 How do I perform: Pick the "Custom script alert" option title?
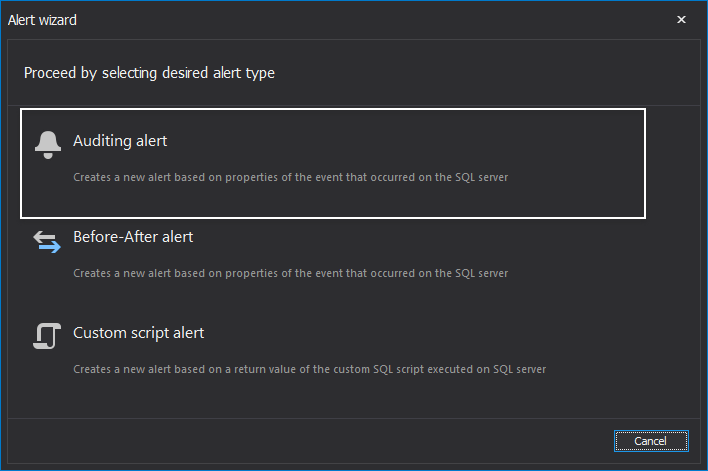tap(139, 333)
